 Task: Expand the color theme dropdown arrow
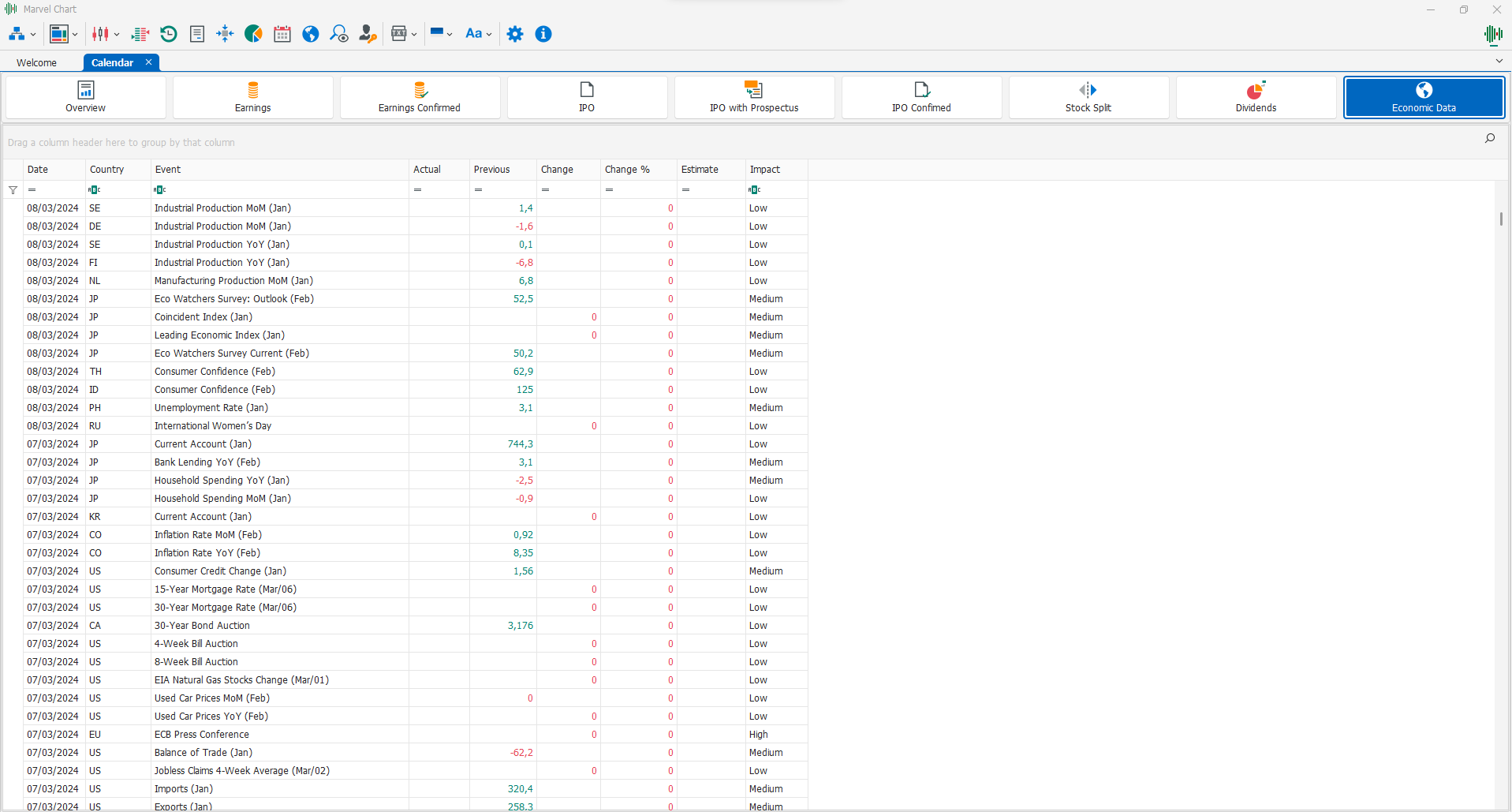pos(450,35)
